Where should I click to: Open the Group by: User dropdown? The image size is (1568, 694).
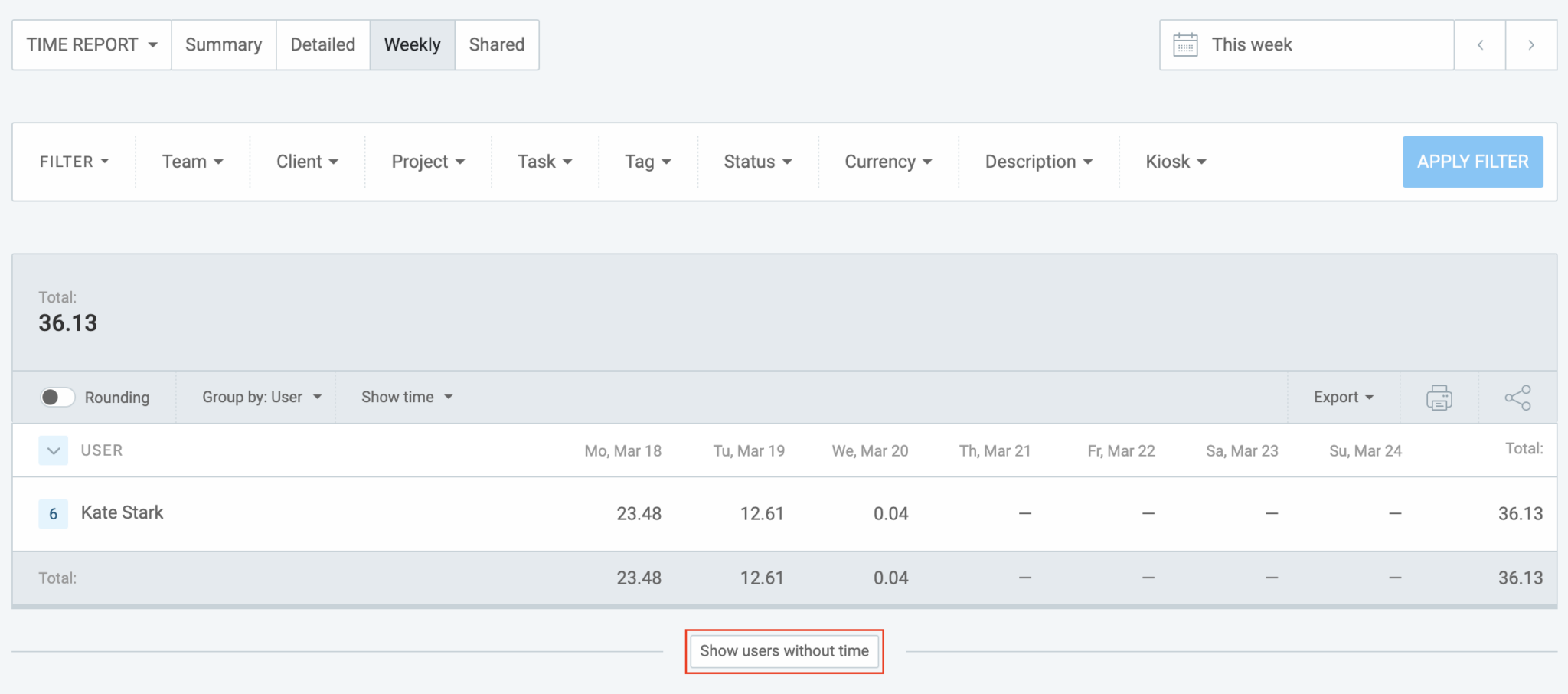tap(261, 398)
